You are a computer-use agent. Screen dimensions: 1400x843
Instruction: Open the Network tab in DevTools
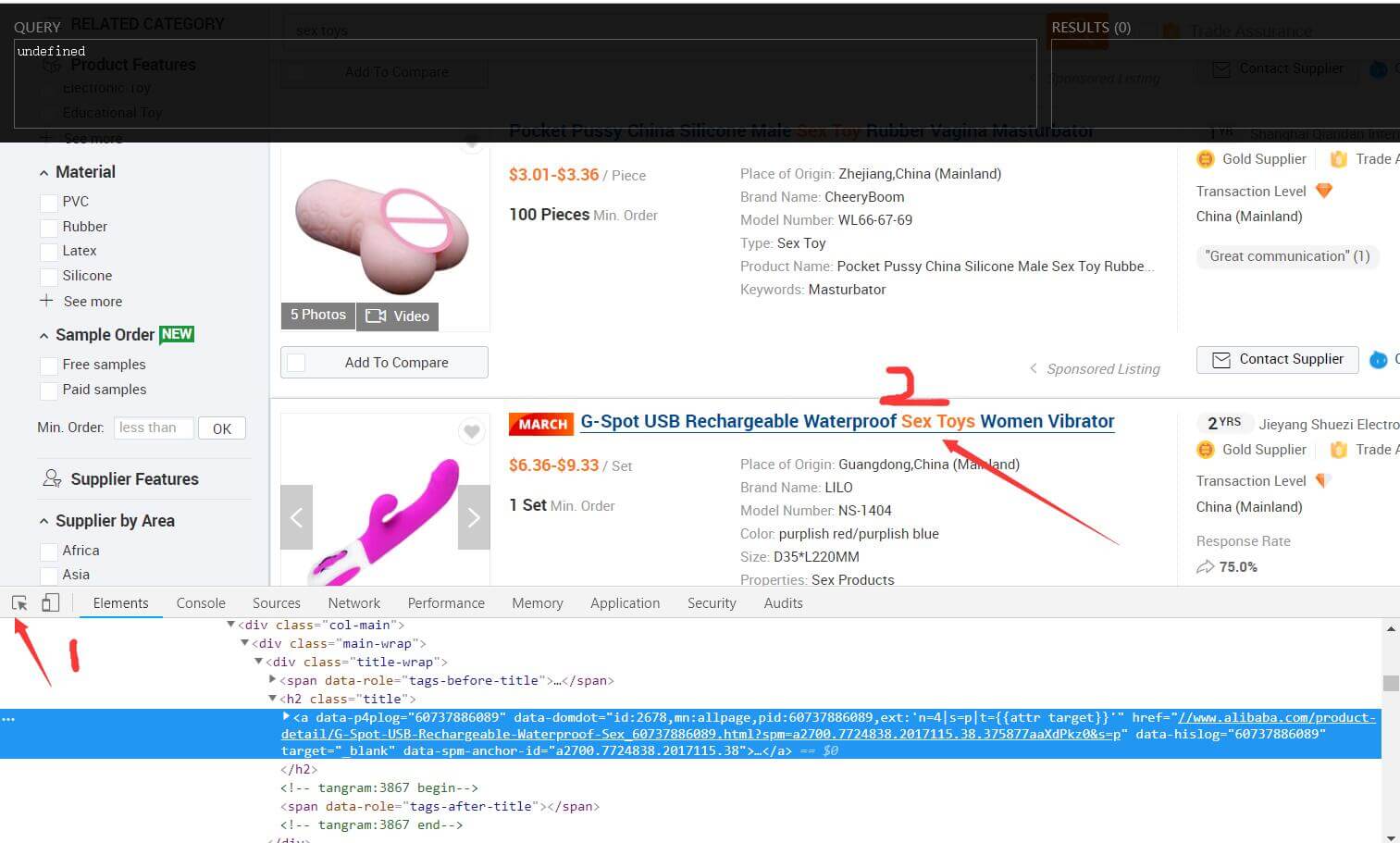tap(353, 603)
